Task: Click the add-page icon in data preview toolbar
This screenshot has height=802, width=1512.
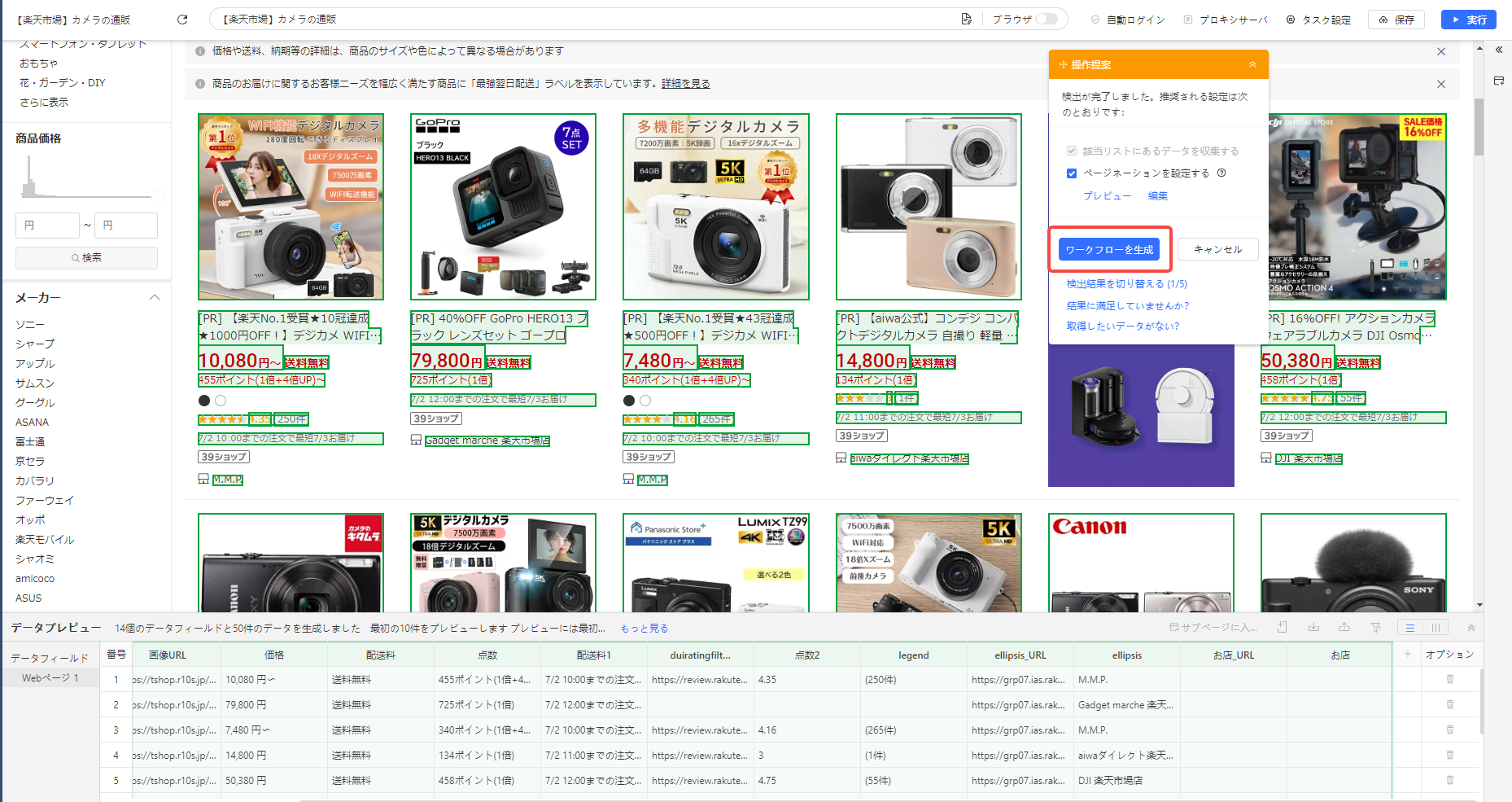Action: point(1283,628)
